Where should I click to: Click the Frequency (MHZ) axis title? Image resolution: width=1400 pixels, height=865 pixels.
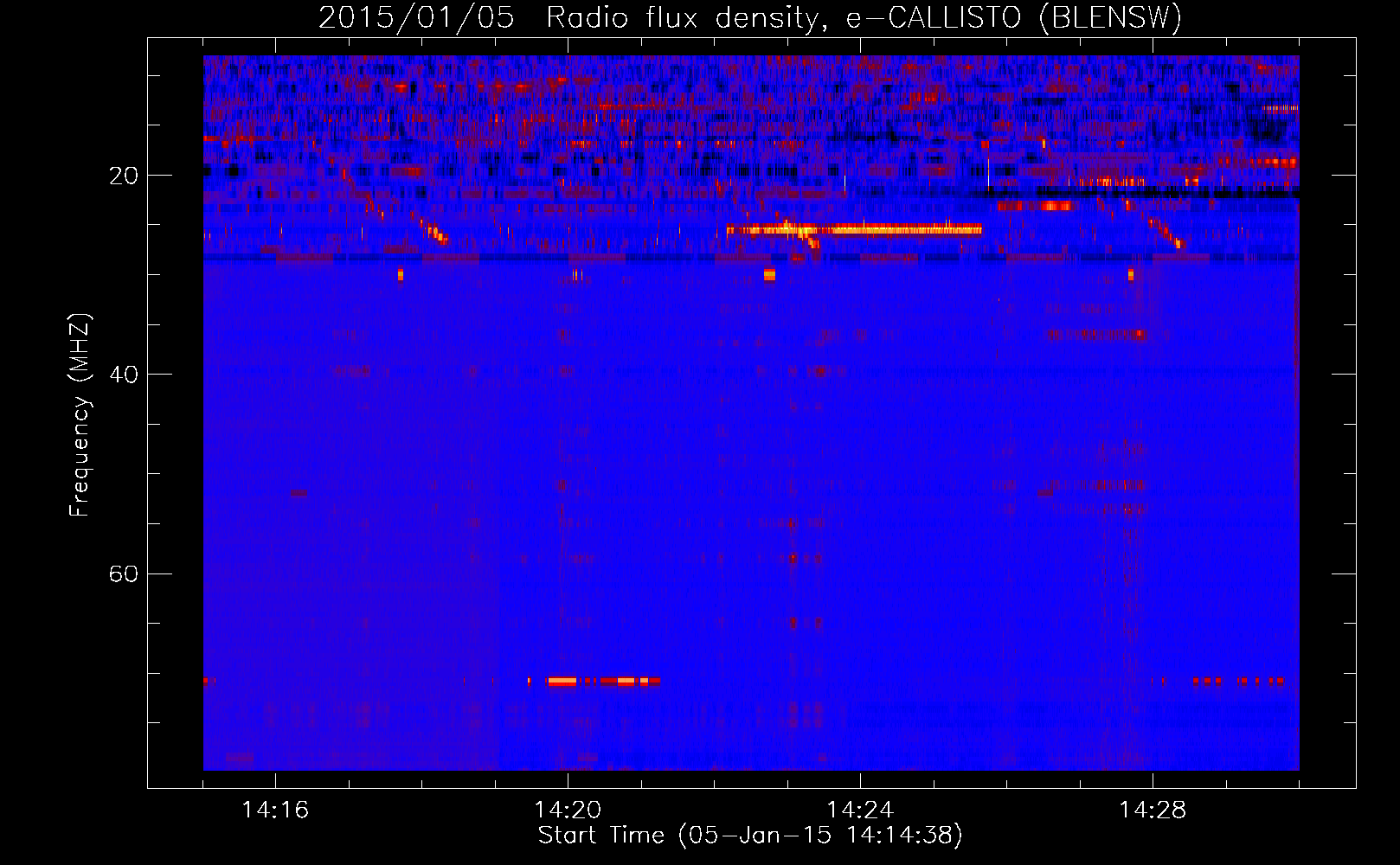tap(80, 414)
